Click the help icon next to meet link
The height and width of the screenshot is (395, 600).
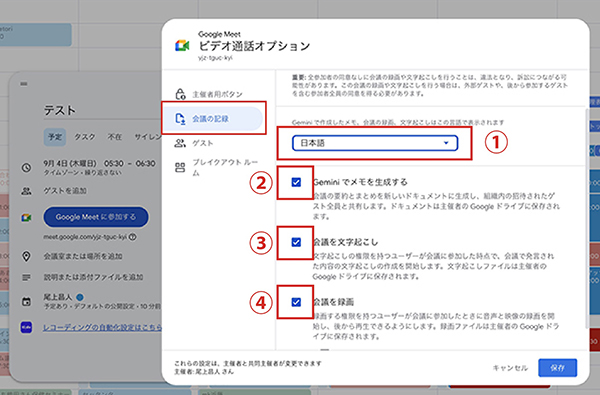coord(132,237)
